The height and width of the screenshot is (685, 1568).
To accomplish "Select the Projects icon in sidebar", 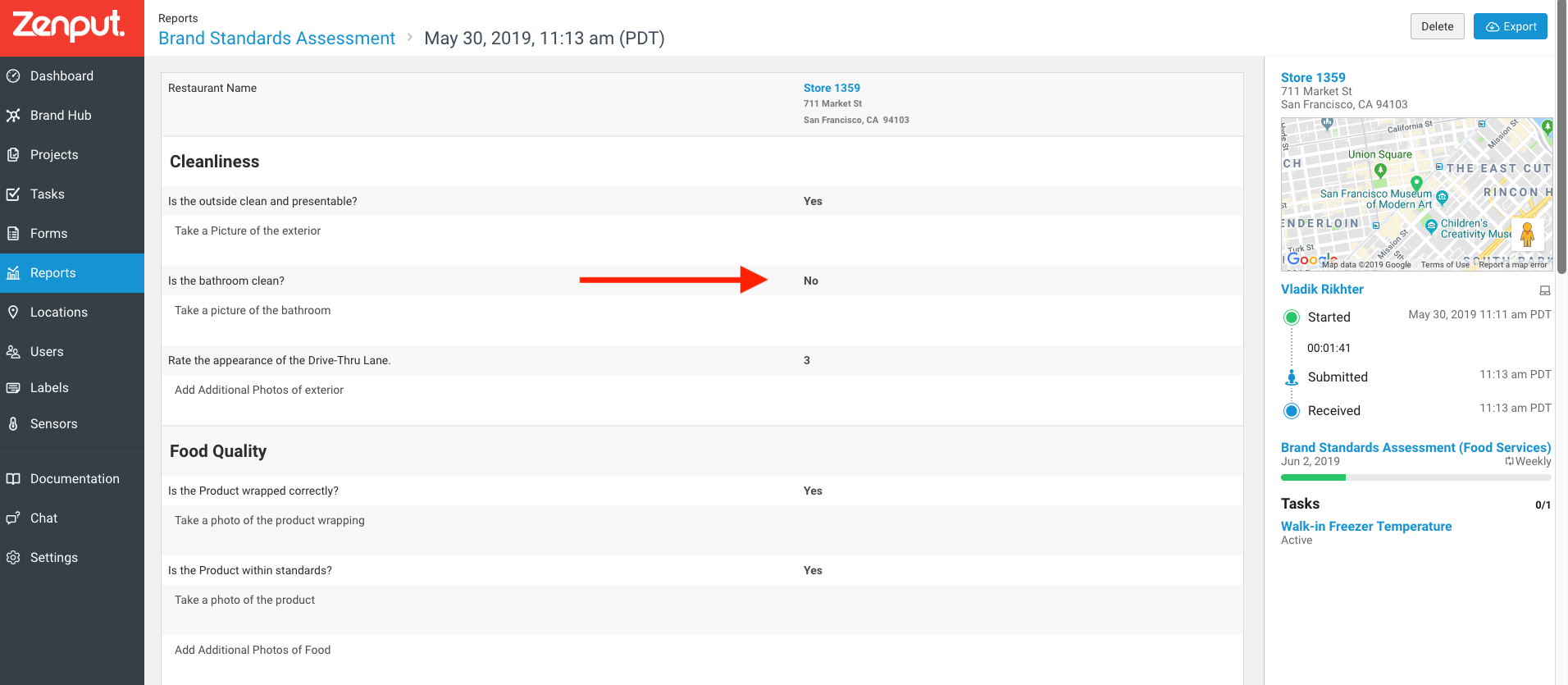I will [13, 155].
